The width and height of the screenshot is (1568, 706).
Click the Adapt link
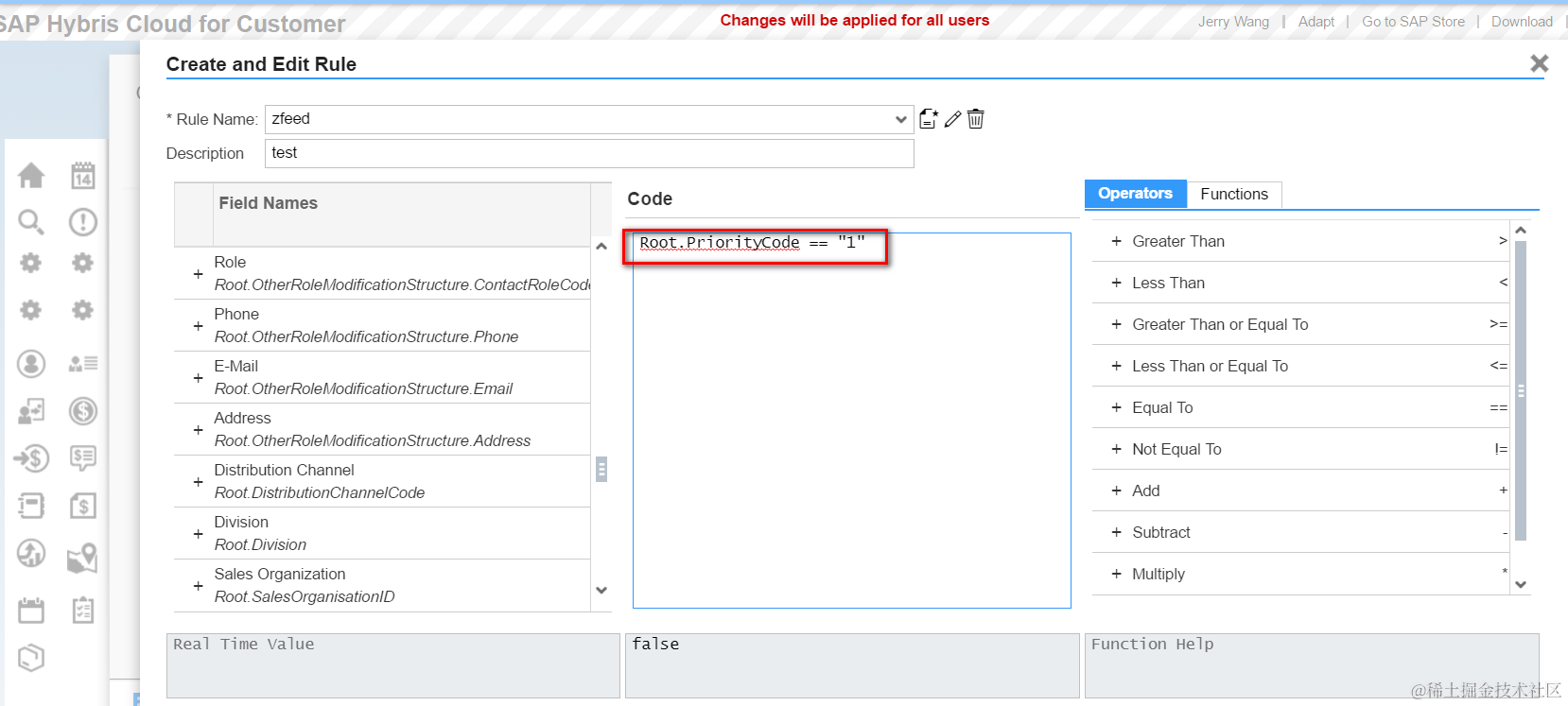coord(1316,22)
